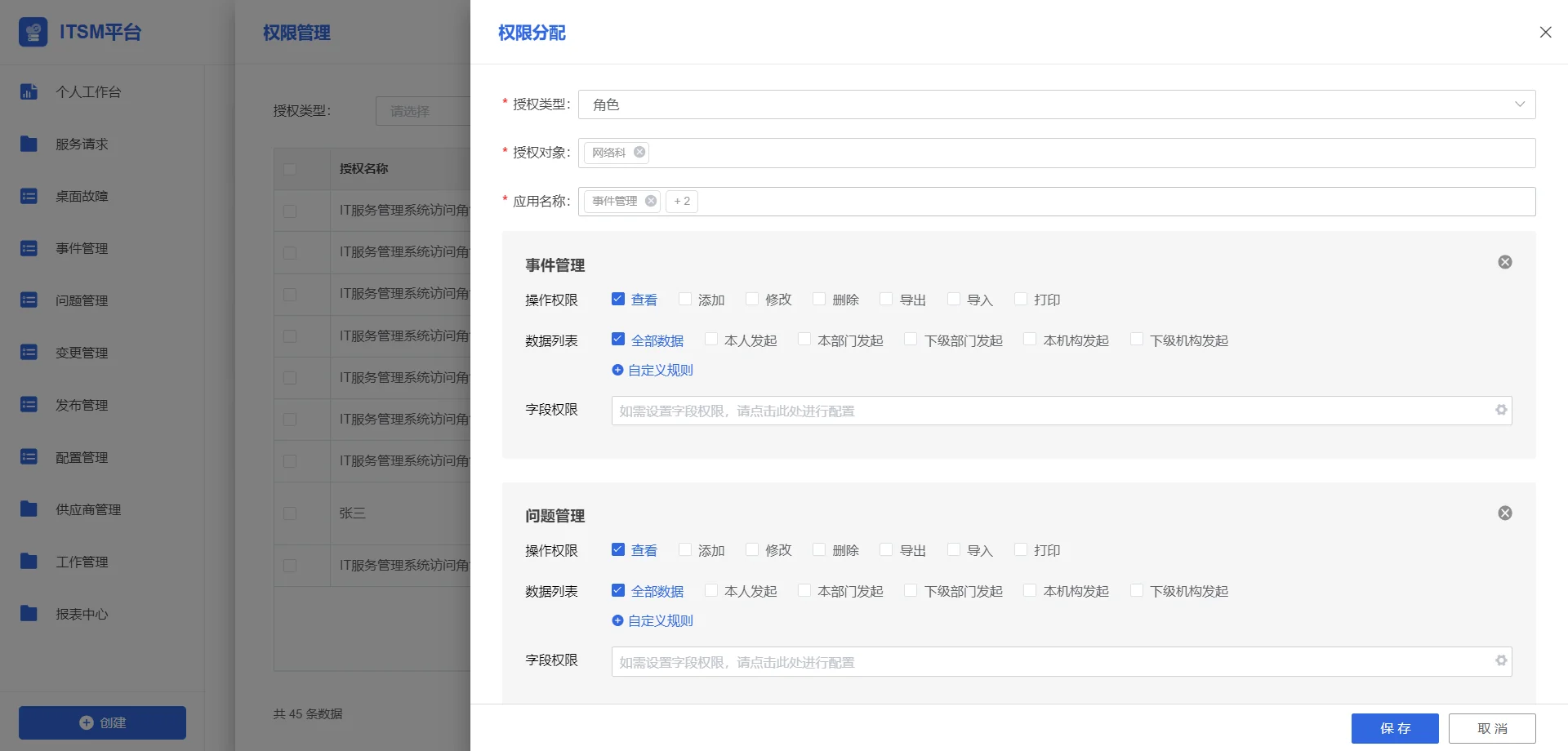The image size is (1568, 751).
Task: Click the 服务请求 folder icon
Action: pos(29,144)
